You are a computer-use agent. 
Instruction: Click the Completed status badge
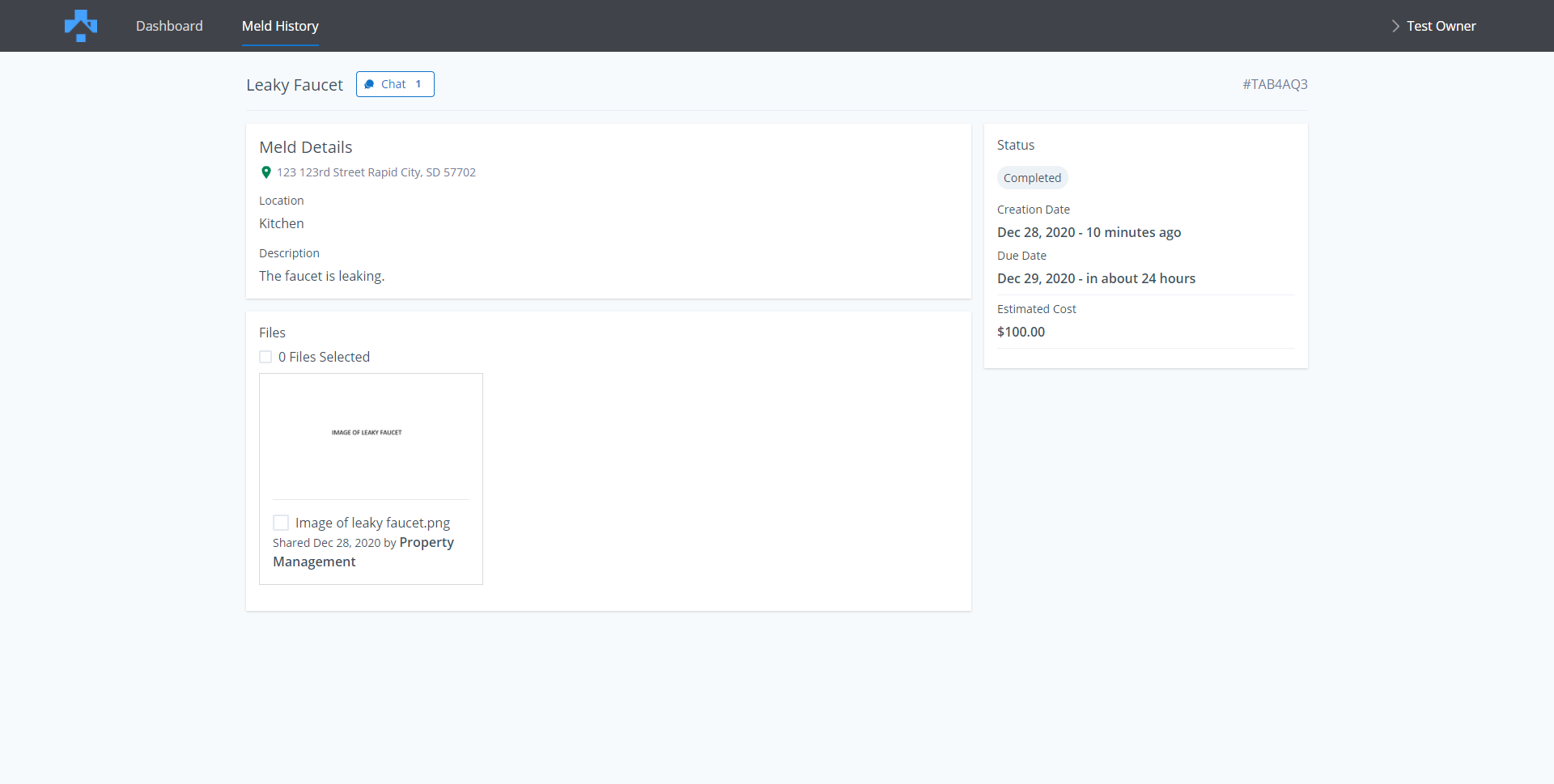pyautogui.click(x=1032, y=178)
